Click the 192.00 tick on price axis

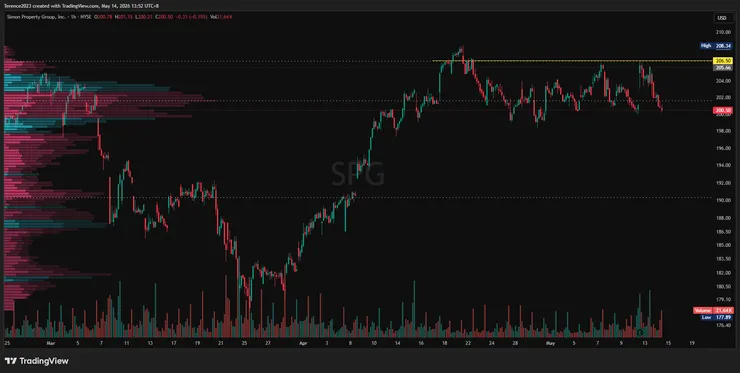(x=723, y=183)
